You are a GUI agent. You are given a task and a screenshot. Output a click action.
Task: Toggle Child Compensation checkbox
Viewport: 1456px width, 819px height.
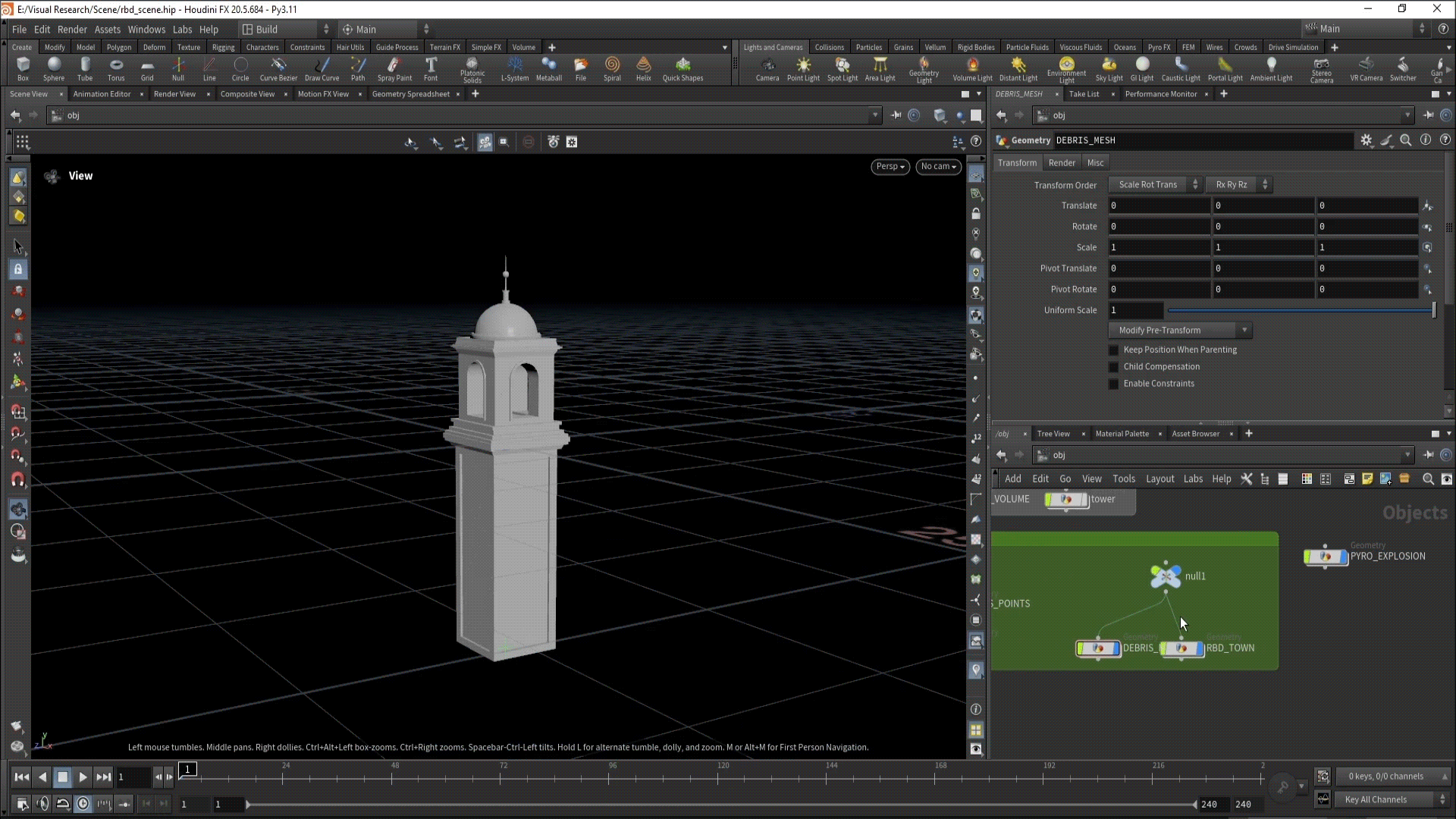[1114, 367]
